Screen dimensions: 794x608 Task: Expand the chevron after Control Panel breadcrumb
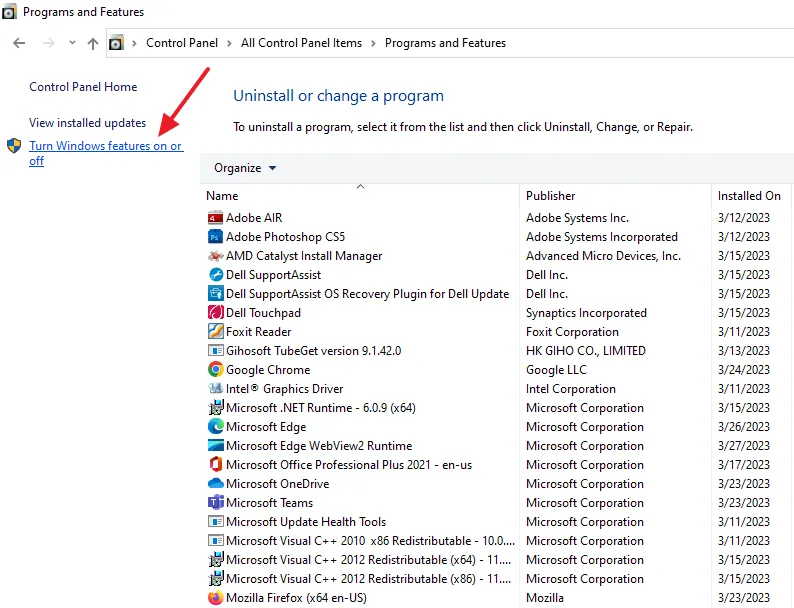tap(229, 44)
